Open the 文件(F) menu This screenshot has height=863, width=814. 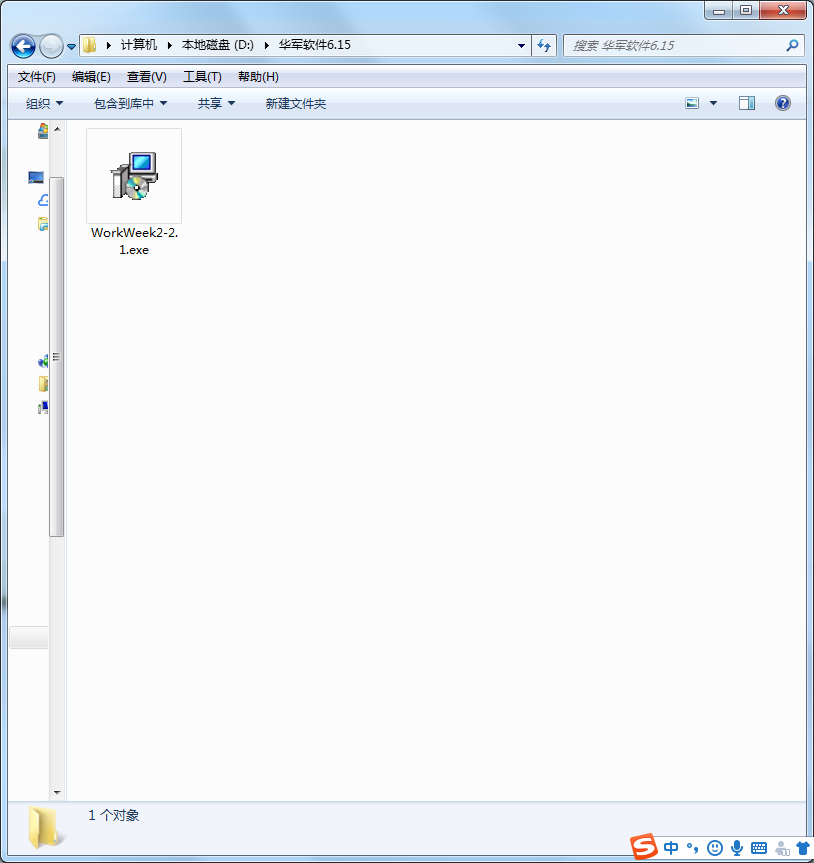pos(36,77)
